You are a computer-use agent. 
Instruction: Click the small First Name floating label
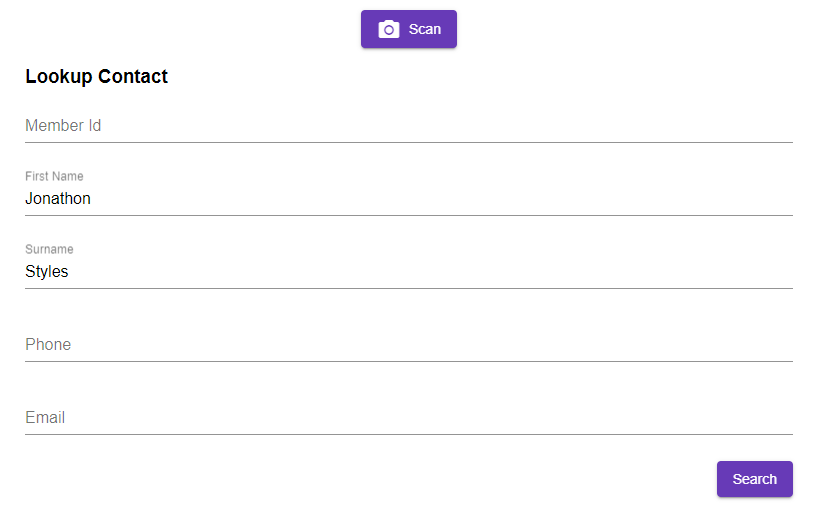point(54,176)
